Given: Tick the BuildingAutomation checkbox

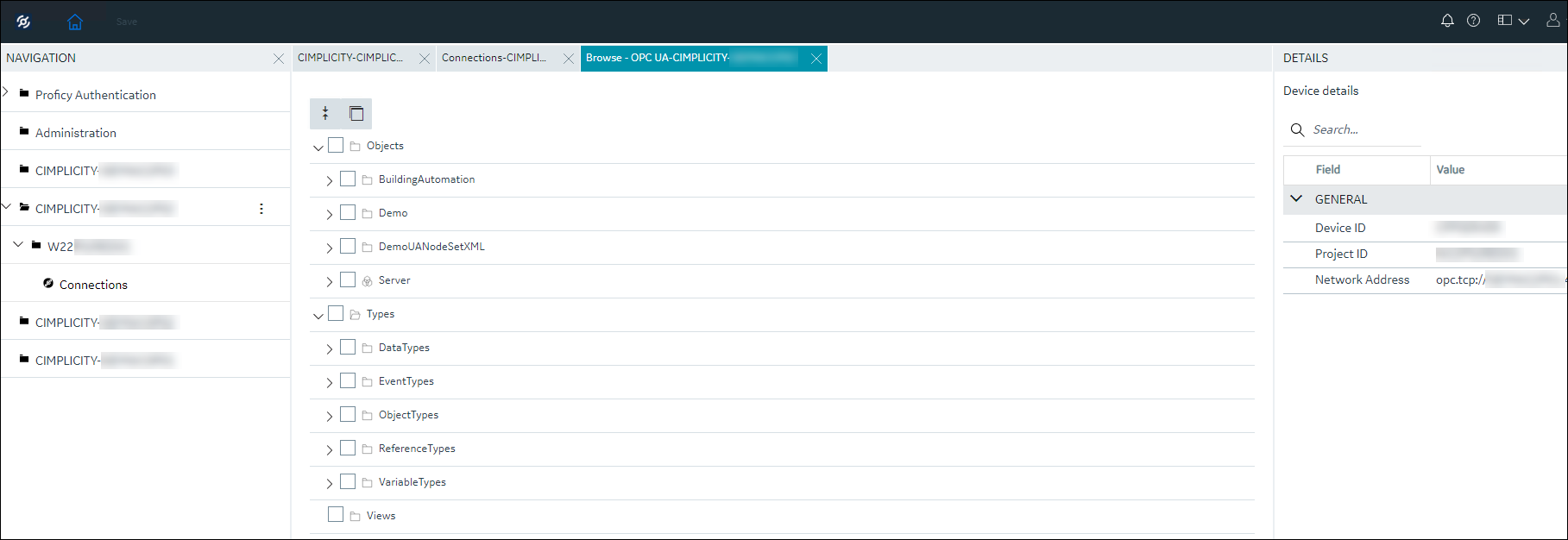Looking at the screenshot, I should point(348,179).
